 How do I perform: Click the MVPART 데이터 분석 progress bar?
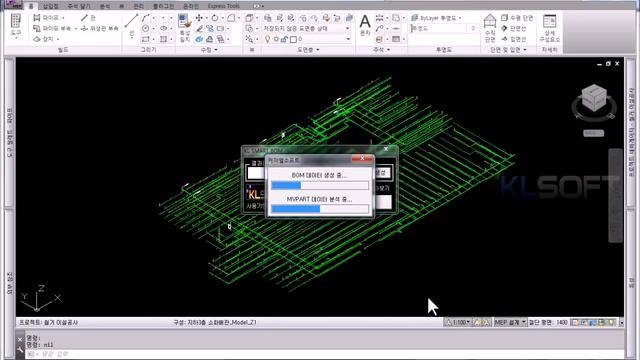pos(320,209)
